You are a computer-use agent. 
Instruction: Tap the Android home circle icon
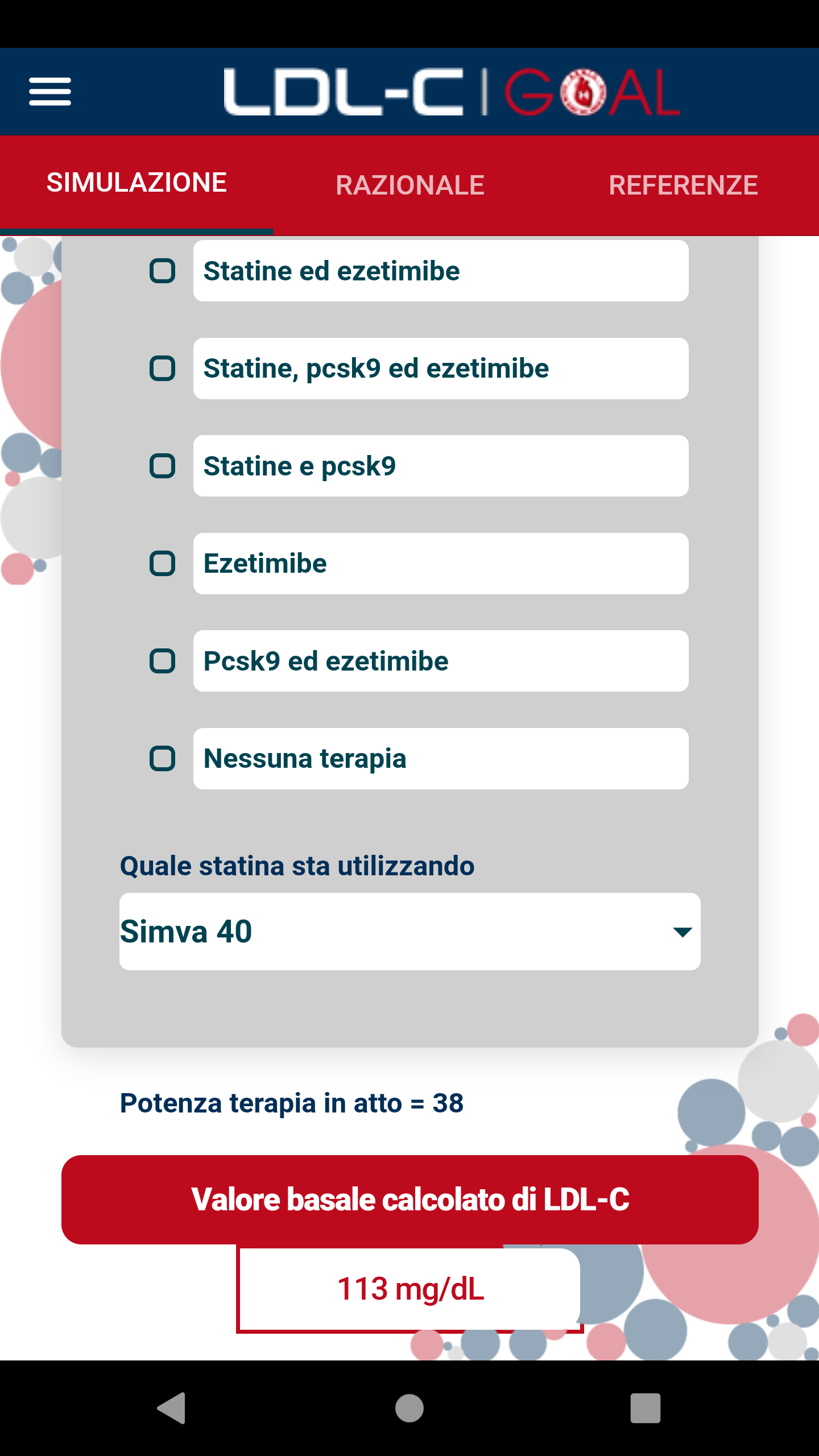coord(409,1408)
